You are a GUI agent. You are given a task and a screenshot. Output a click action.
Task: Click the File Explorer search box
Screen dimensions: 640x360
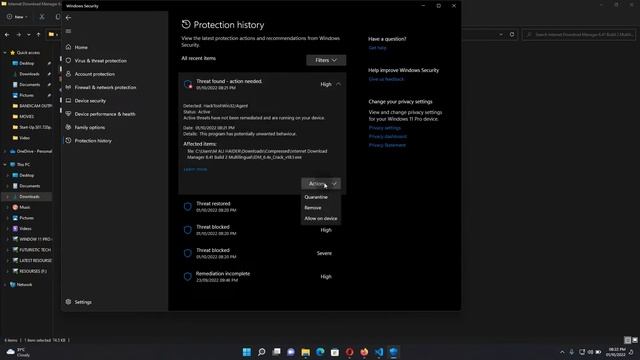(x=579, y=35)
